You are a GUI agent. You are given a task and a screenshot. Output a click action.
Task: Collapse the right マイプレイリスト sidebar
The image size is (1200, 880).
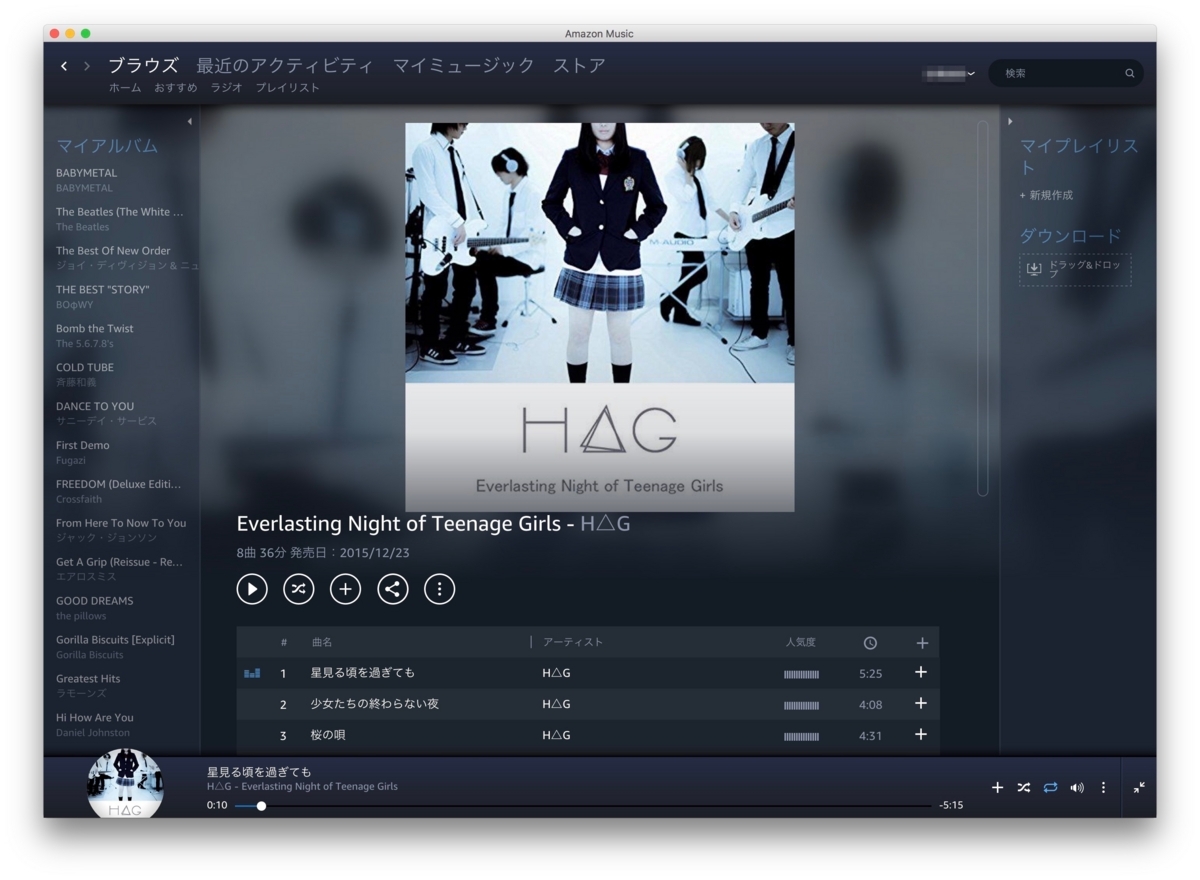coord(1010,122)
